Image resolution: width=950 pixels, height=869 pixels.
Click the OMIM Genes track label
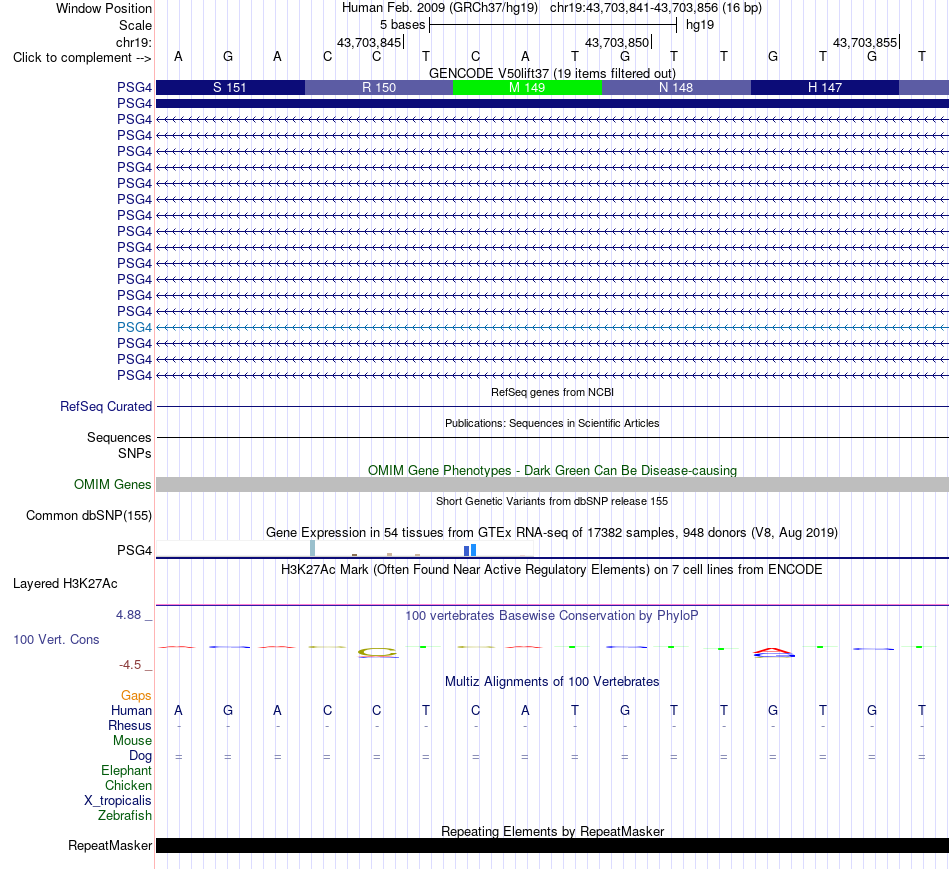113,484
